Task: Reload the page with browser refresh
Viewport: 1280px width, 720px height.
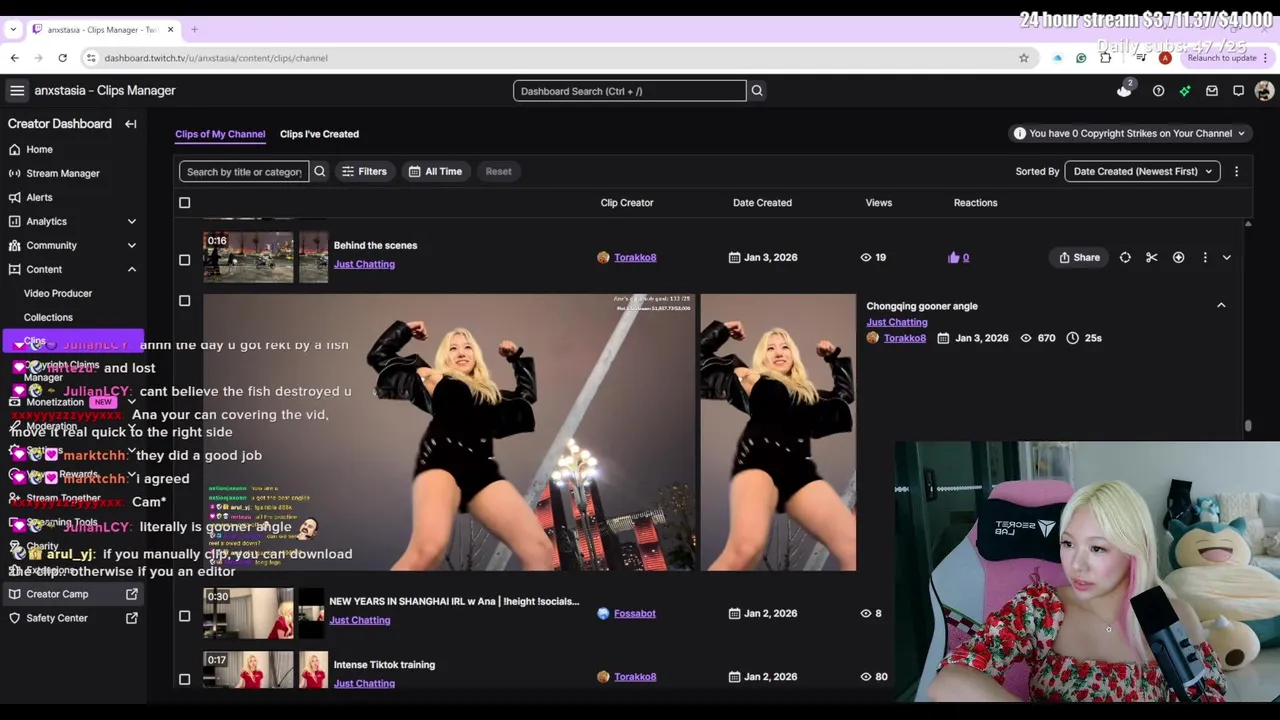Action: pyautogui.click(x=62, y=58)
